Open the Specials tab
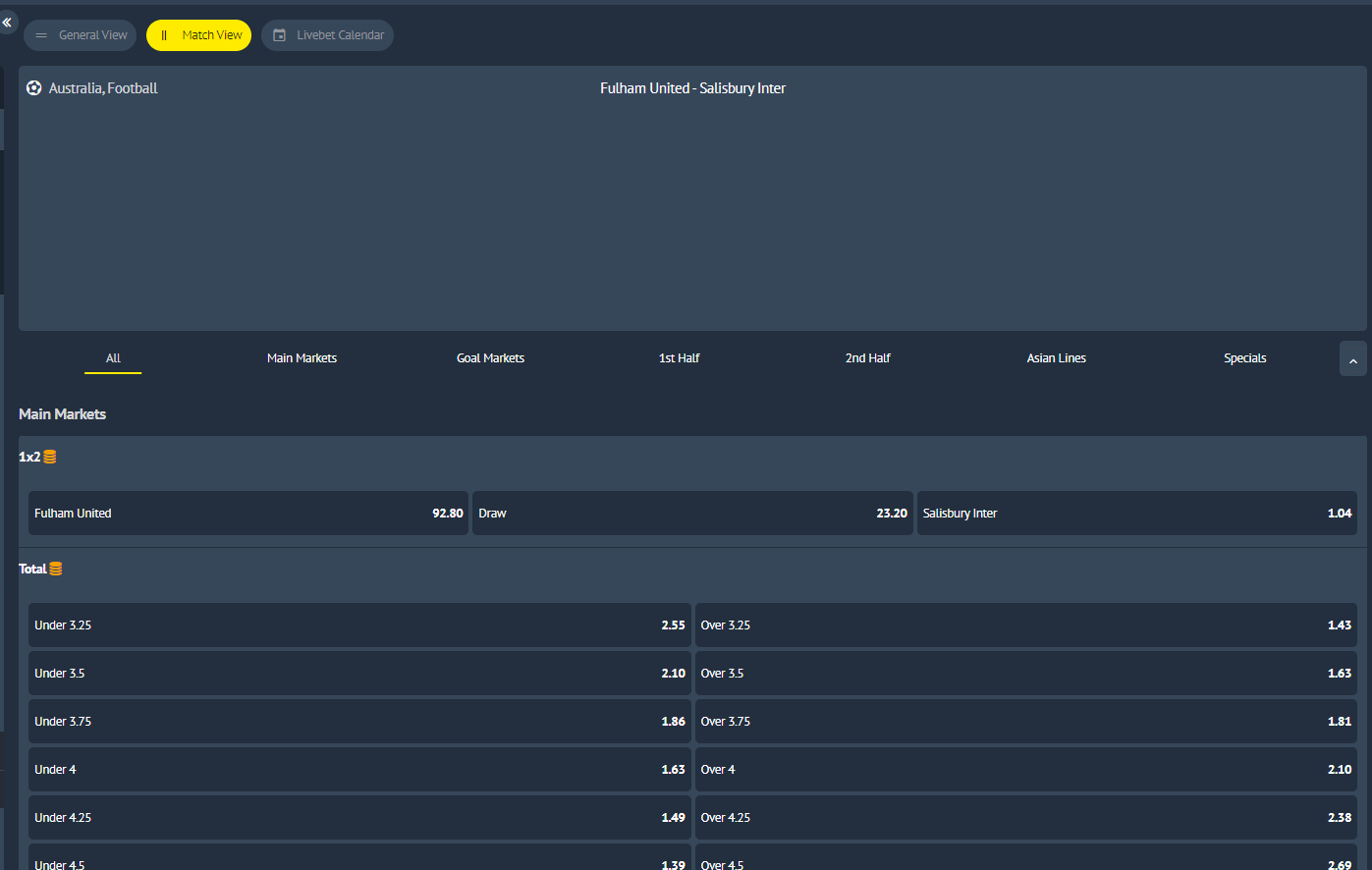Screen dimensions: 1372x870 pyautogui.click(x=1244, y=358)
